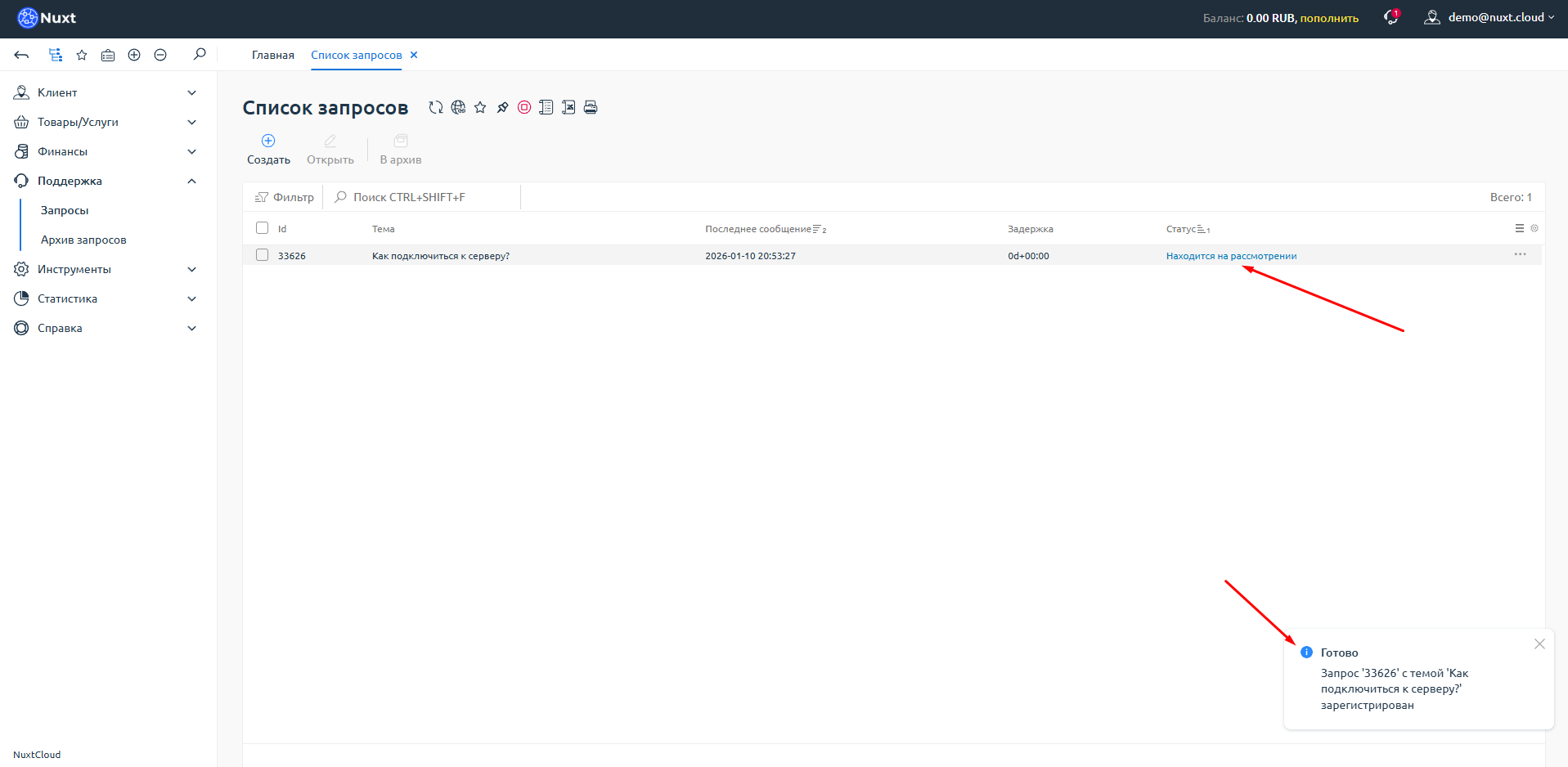The image size is (1568, 767).
Task: Click the pin icon beside the page title
Action: click(x=502, y=107)
